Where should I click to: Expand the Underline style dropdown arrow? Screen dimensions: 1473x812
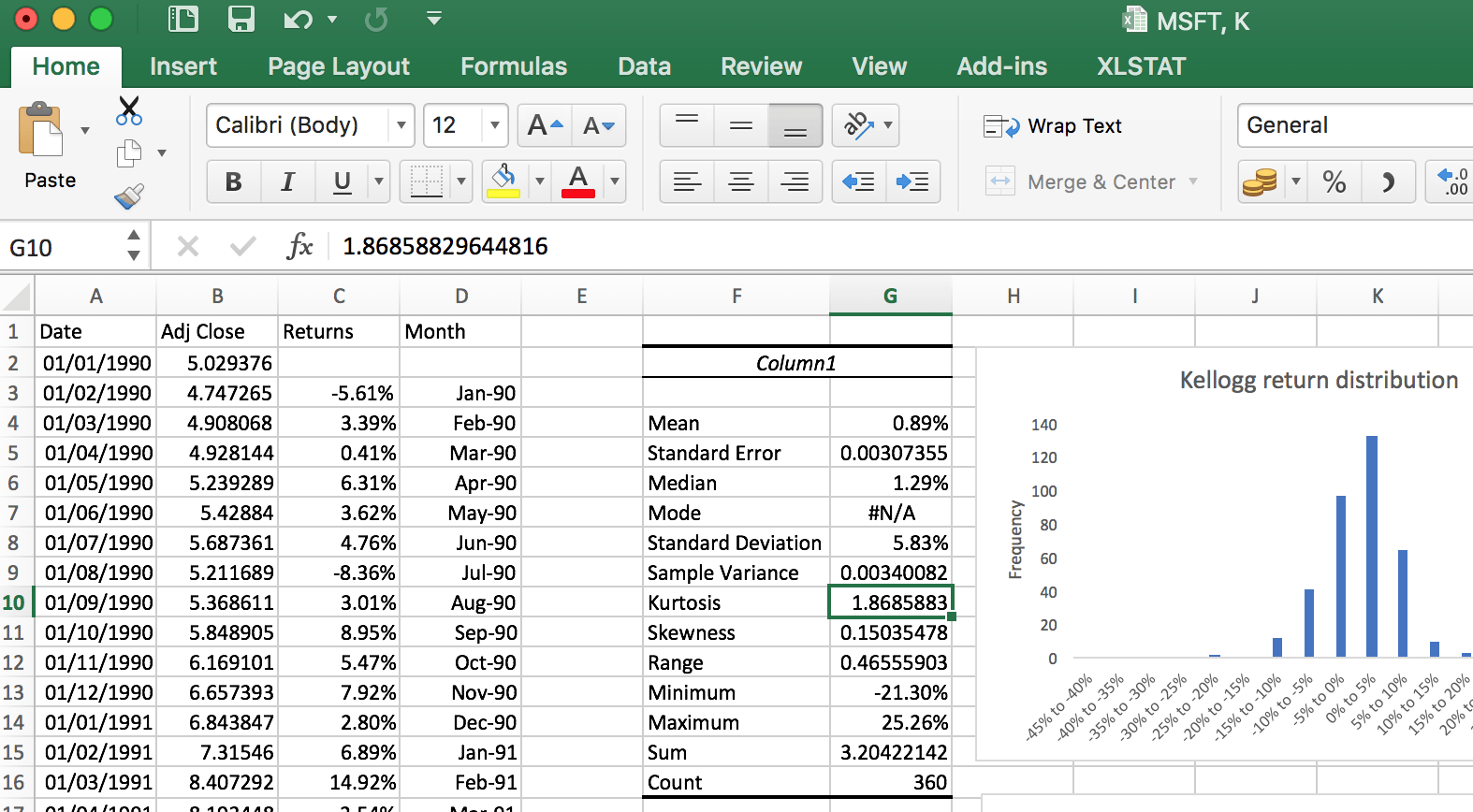[379, 181]
